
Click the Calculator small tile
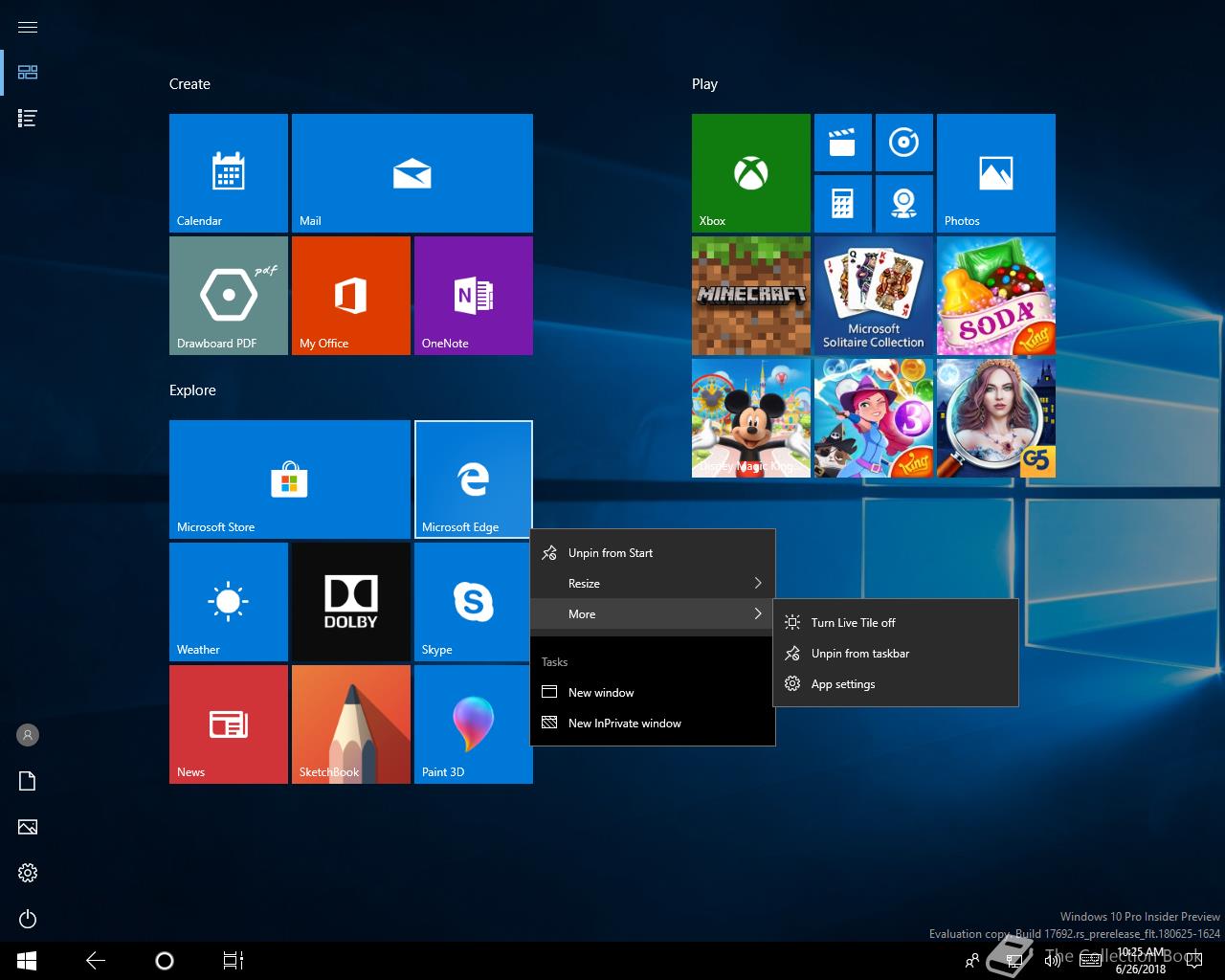click(x=842, y=204)
